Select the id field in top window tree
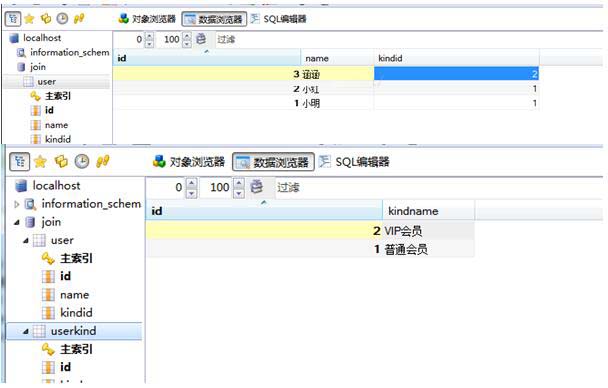The height and width of the screenshot is (388, 608). coord(49,110)
